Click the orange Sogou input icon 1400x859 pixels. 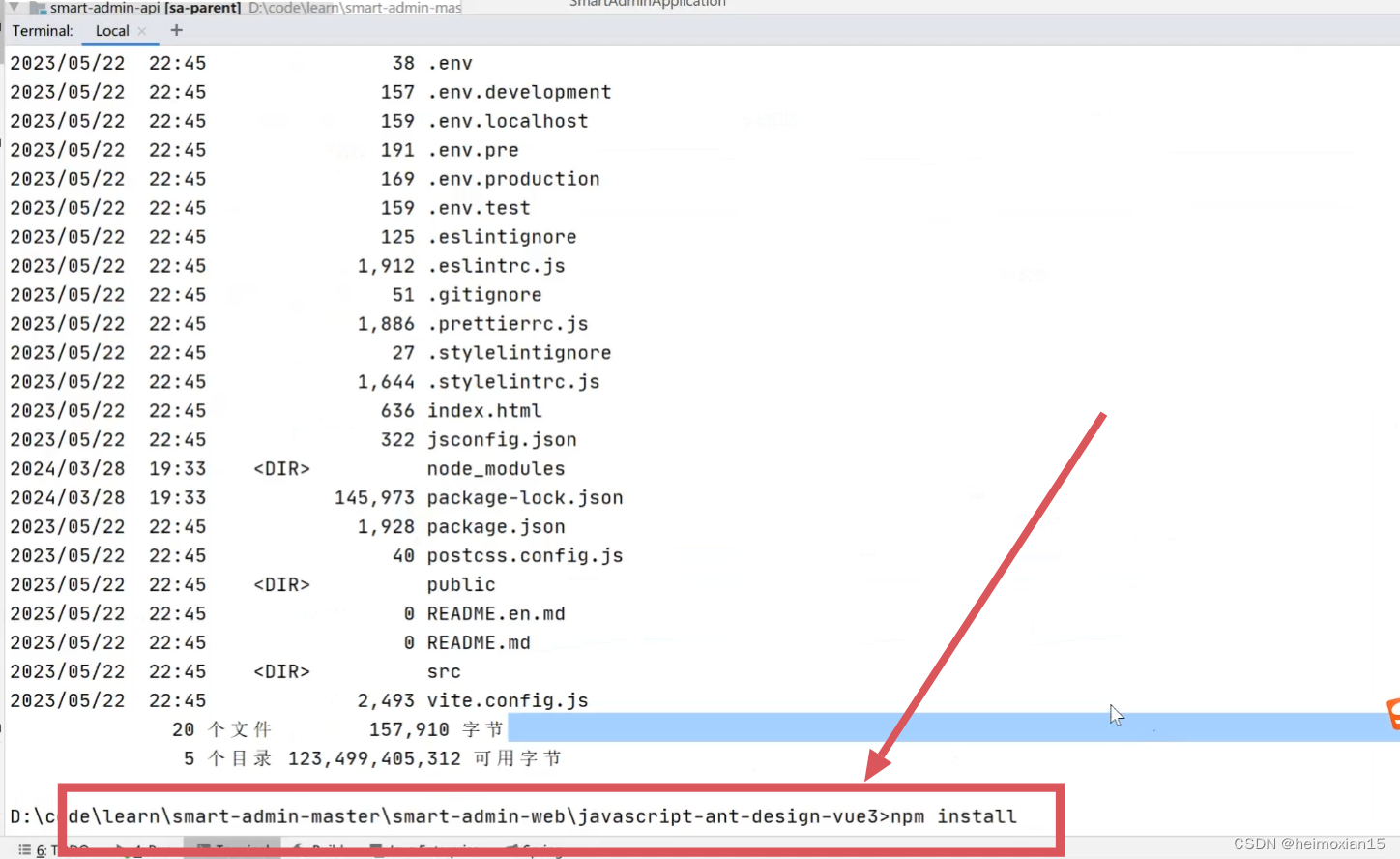click(1393, 713)
